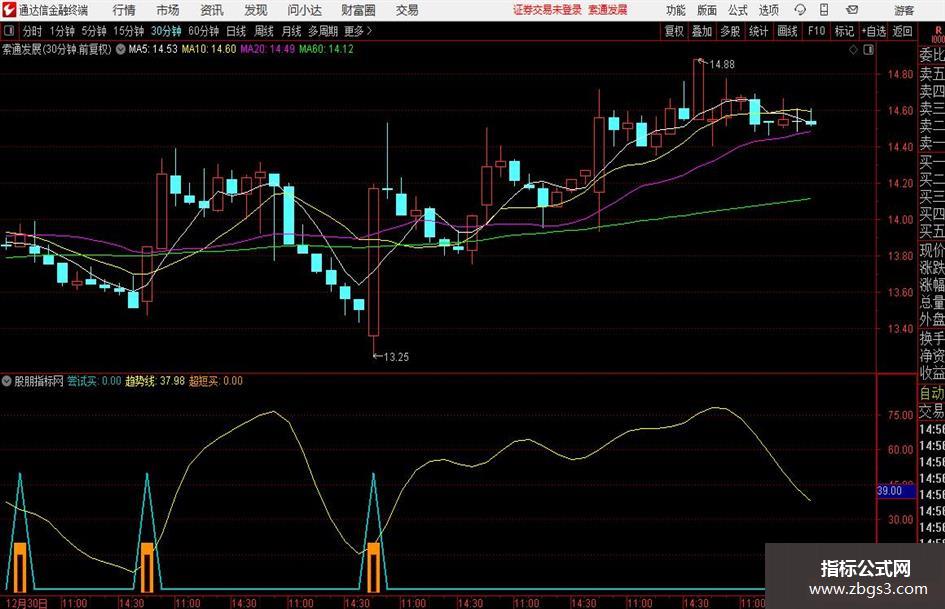This screenshot has width=945, height=609.
Task: Open the mobile phone icon
Action: point(824,10)
